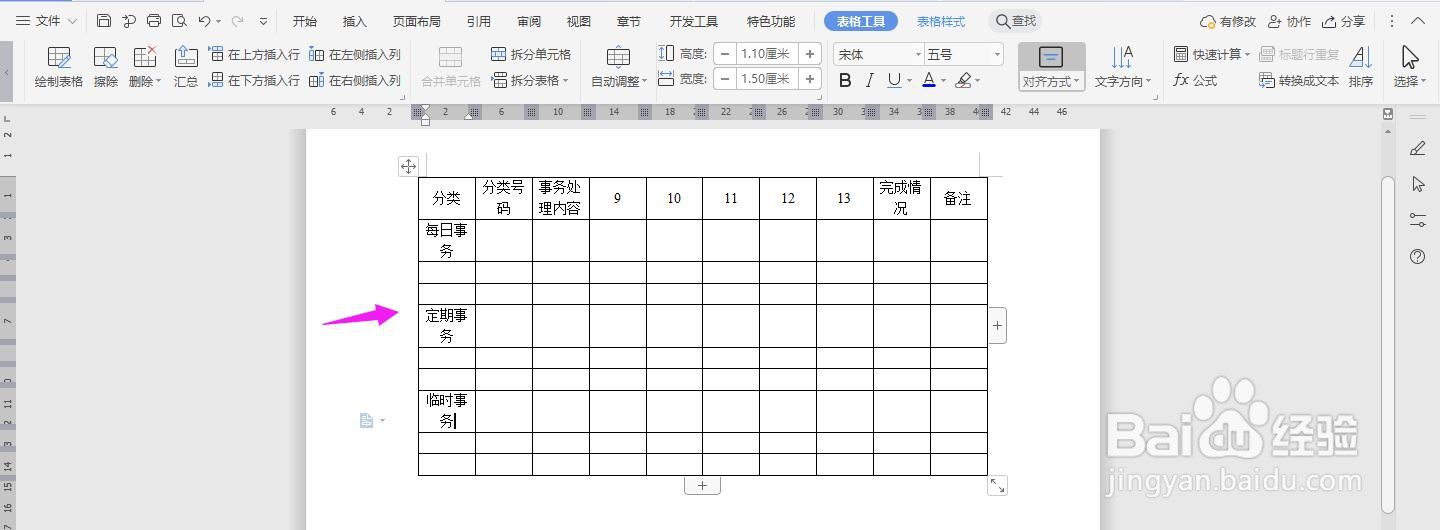Click the table move handle icon
The width and height of the screenshot is (1440, 530).
pos(408,166)
